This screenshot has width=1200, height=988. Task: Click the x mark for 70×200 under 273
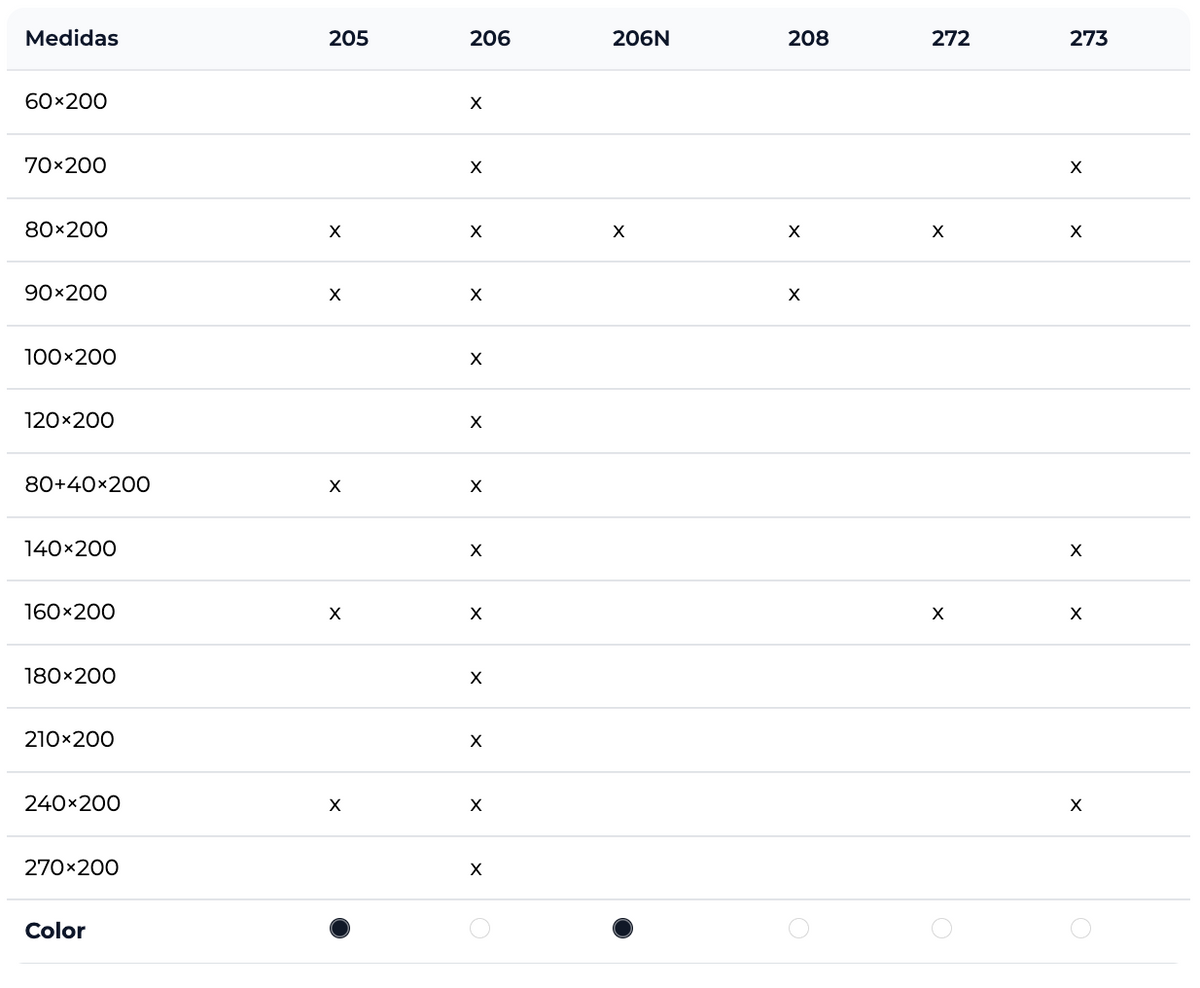coord(1076,167)
